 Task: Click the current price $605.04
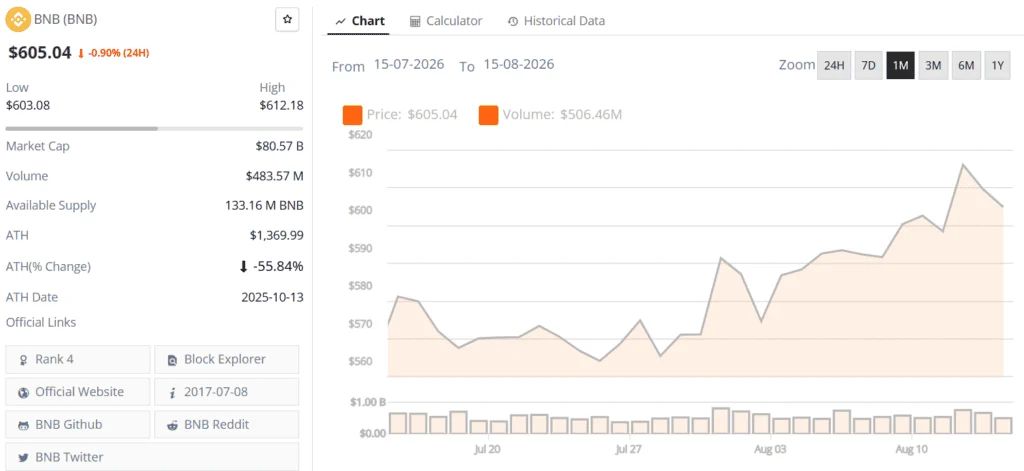(x=40, y=52)
